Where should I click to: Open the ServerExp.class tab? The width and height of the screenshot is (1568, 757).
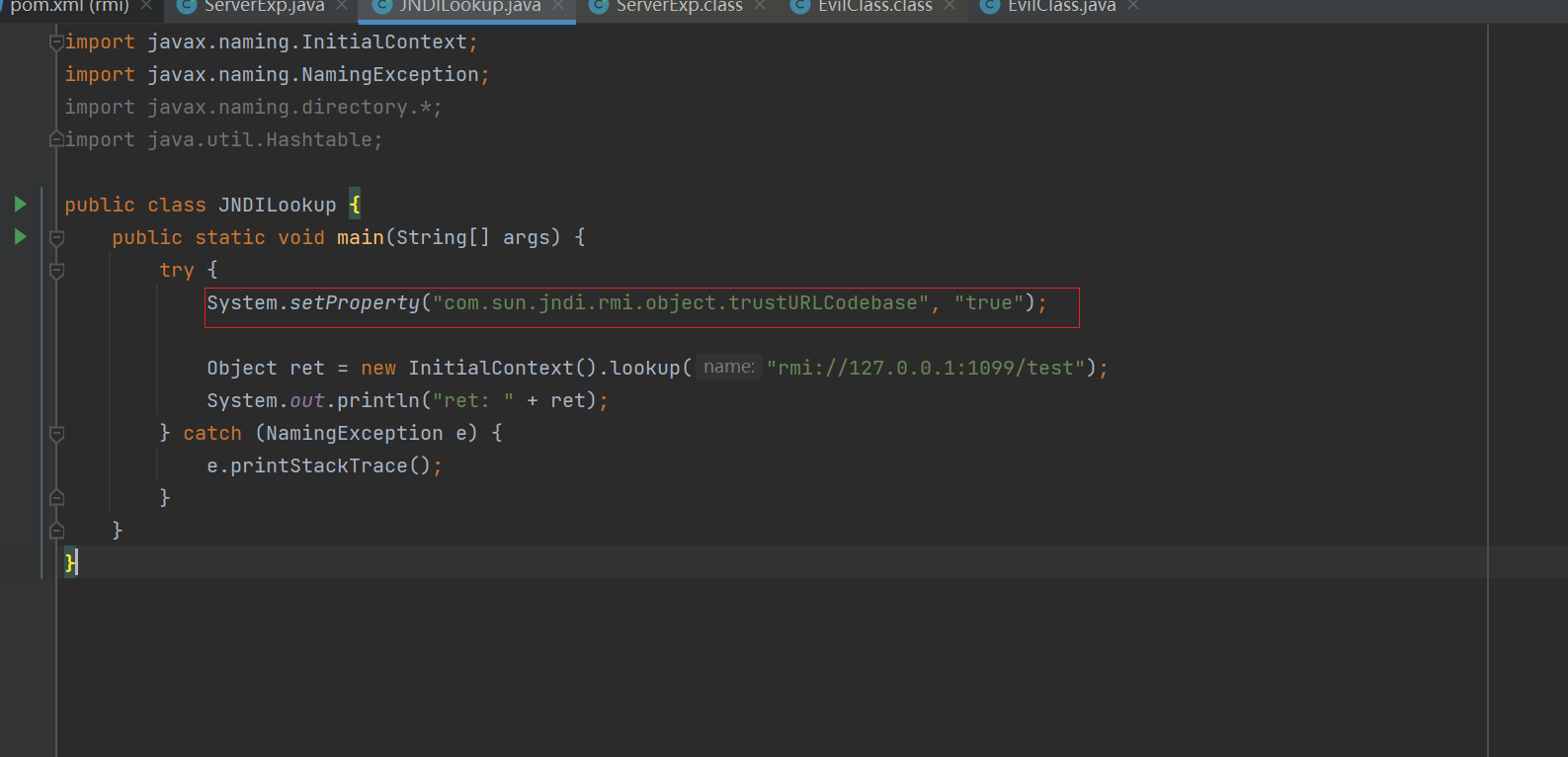pyautogui.click(x=679, y=6)
